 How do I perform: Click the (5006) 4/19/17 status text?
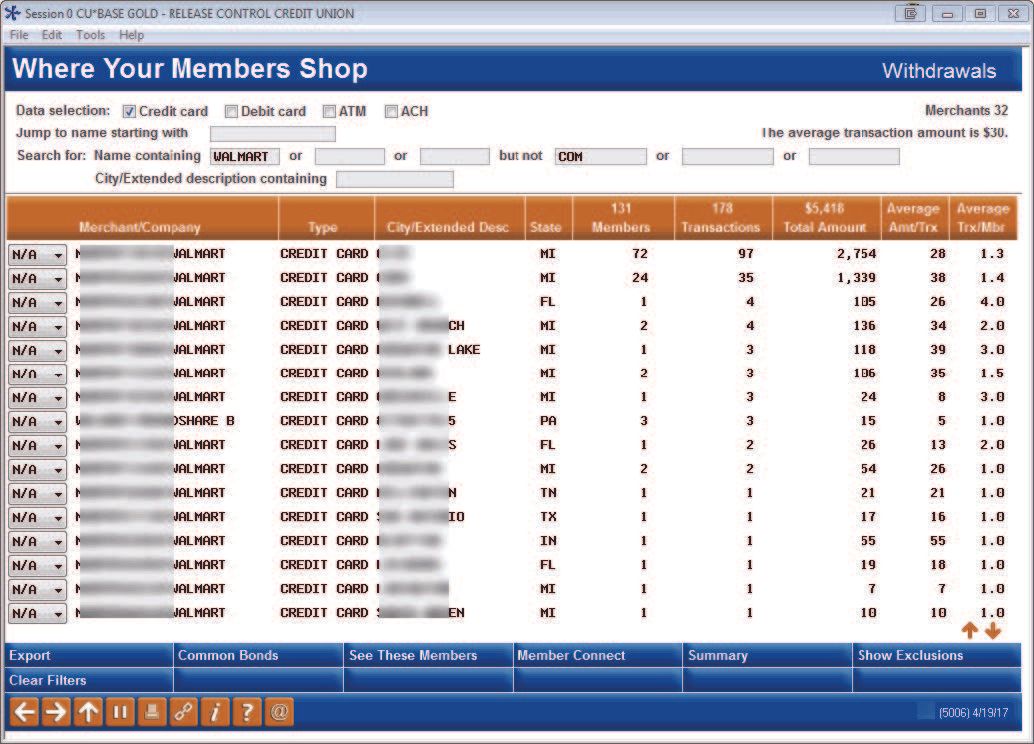click(x=973, y=713)
